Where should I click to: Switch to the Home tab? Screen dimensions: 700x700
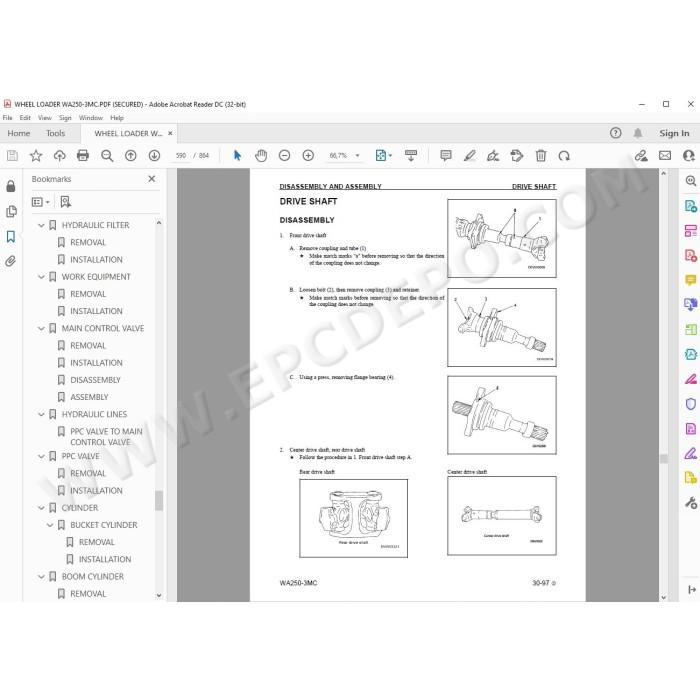coord(19,133)
